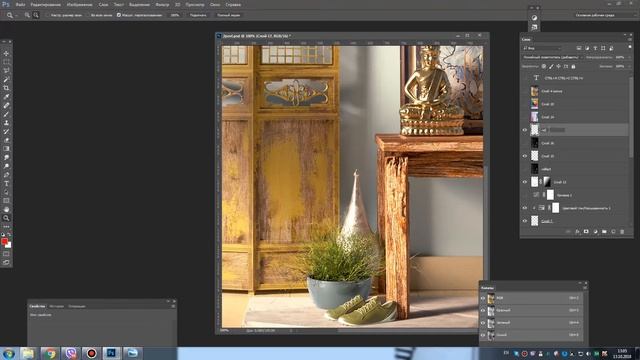Viewport: 640px width, 360px height.
Task: Open the Edit menu
Action: pos(46,4)
